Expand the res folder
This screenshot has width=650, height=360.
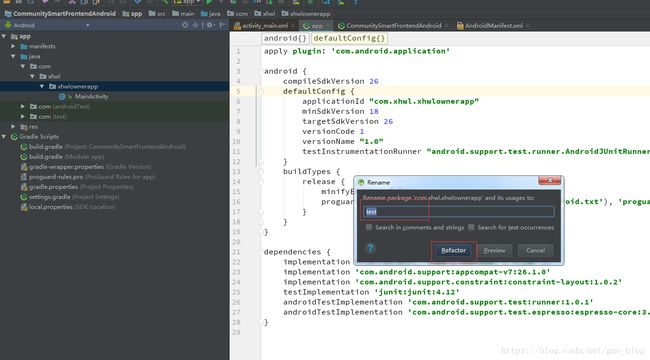point(14,126)
